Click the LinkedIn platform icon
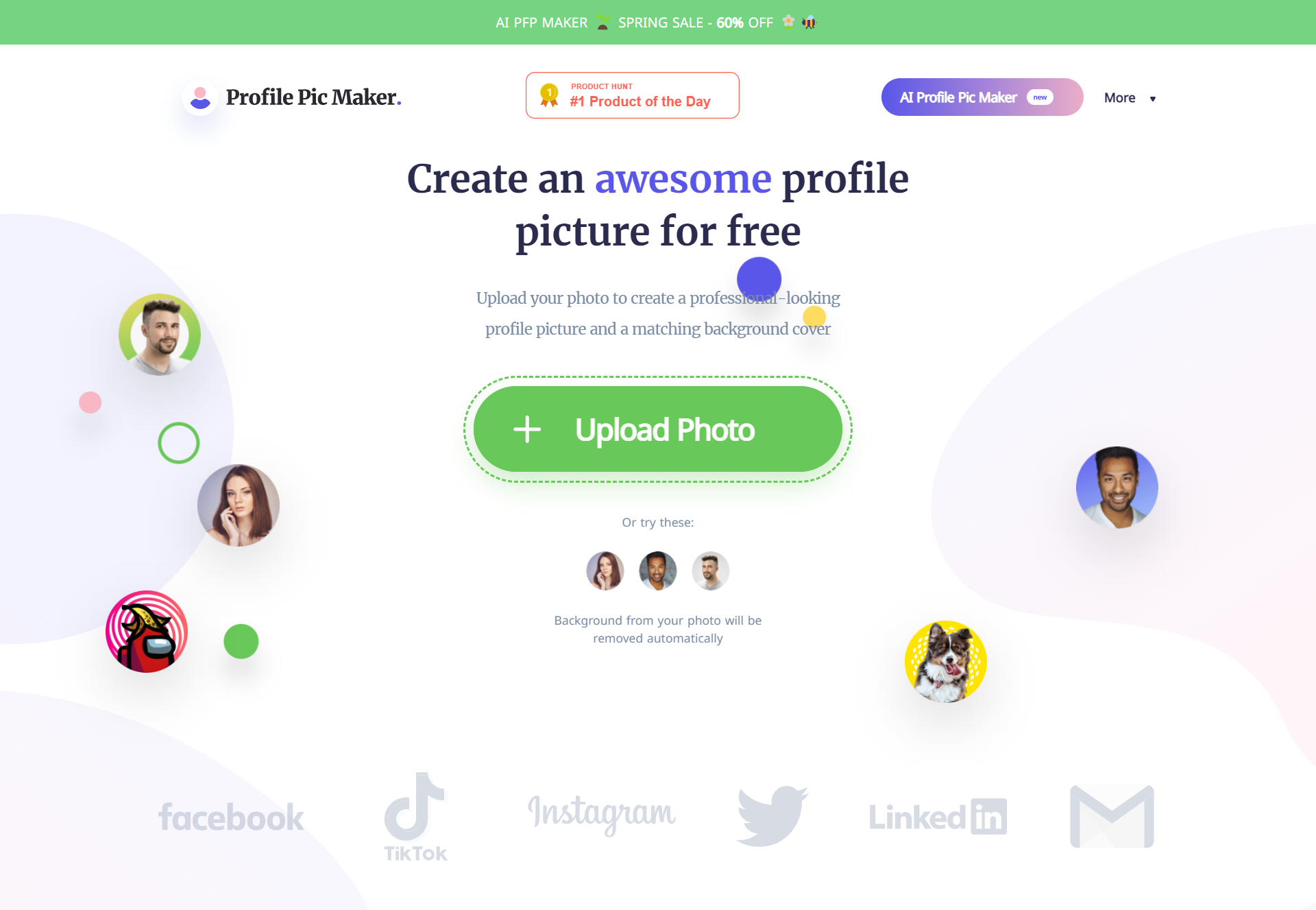The height and width of the screenshot is (910, 1316). point(938,815)
